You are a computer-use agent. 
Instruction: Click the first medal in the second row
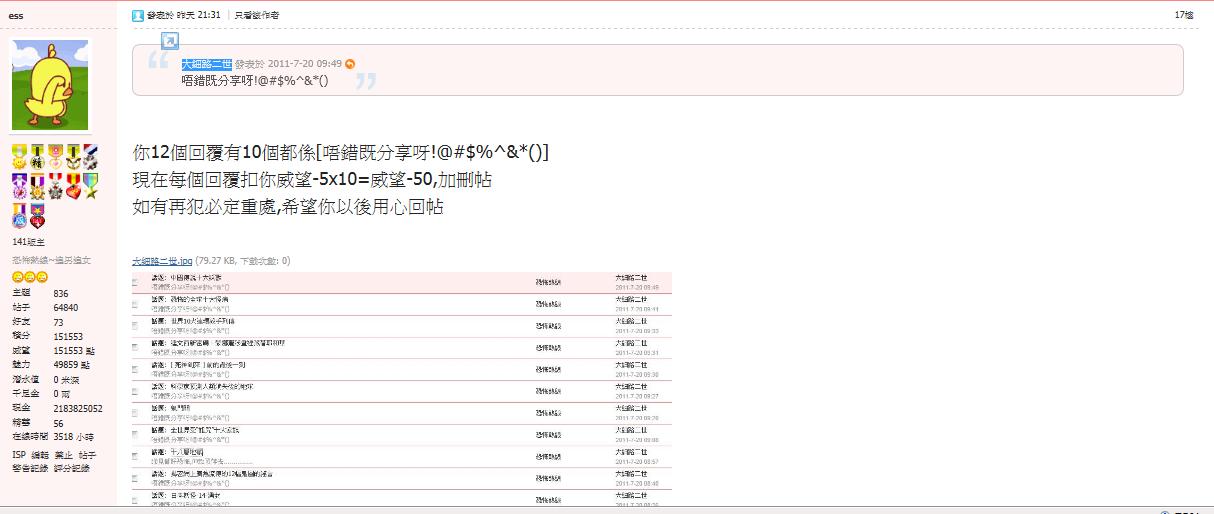pos(19,185)
